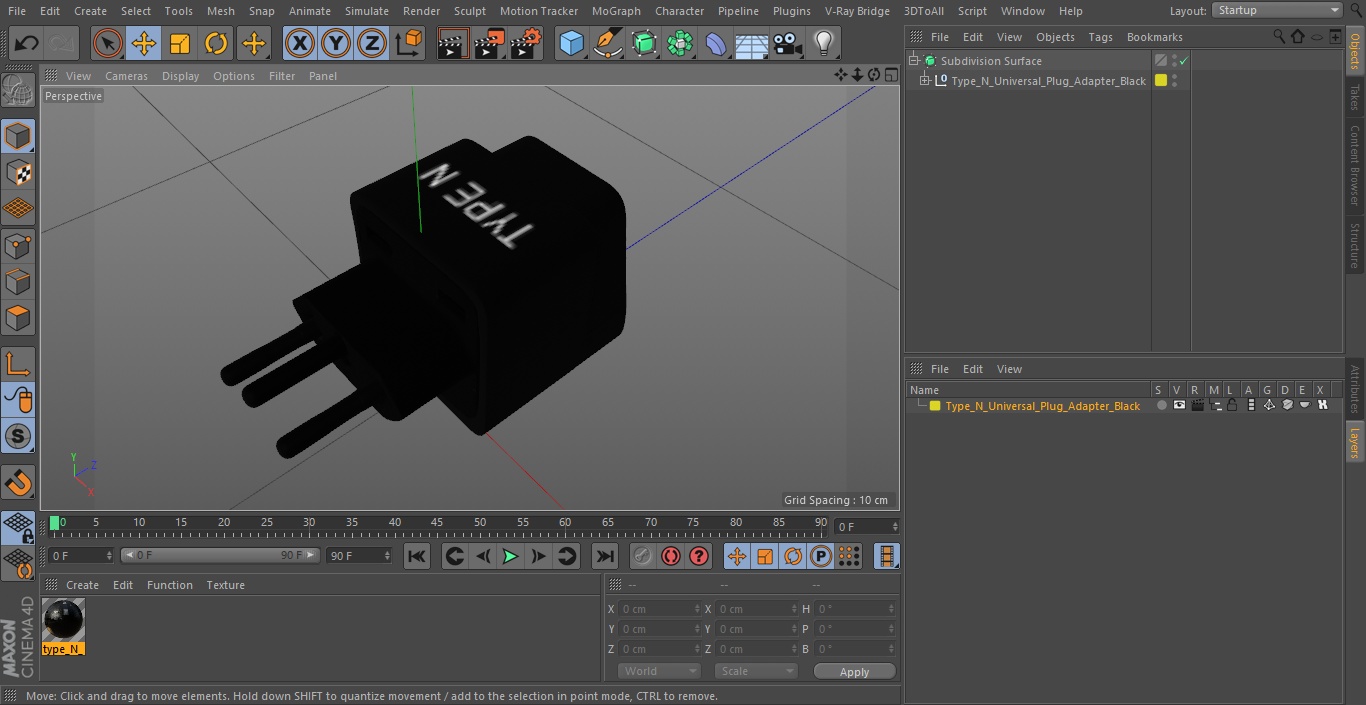The width and height of the screenshot is (1366, 705).
Task: Add a Light object
Action: [823, 43]
